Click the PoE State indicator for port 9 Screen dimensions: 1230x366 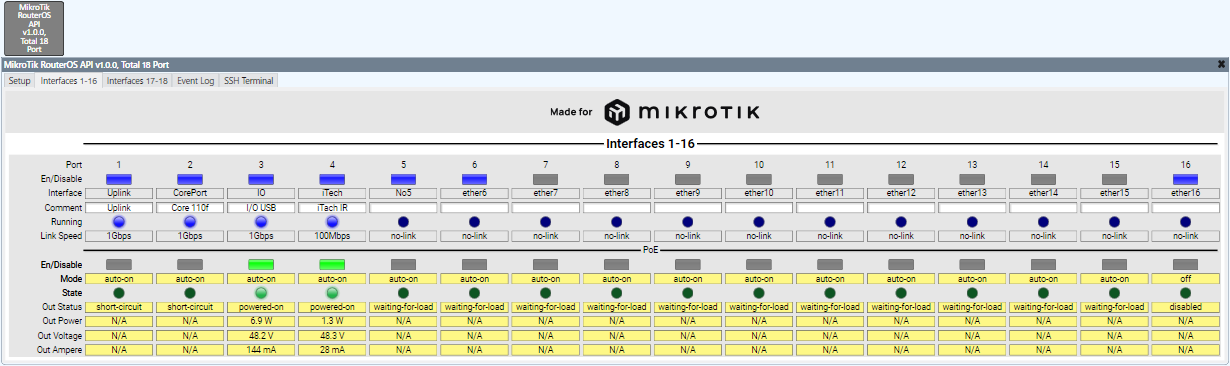688,292
